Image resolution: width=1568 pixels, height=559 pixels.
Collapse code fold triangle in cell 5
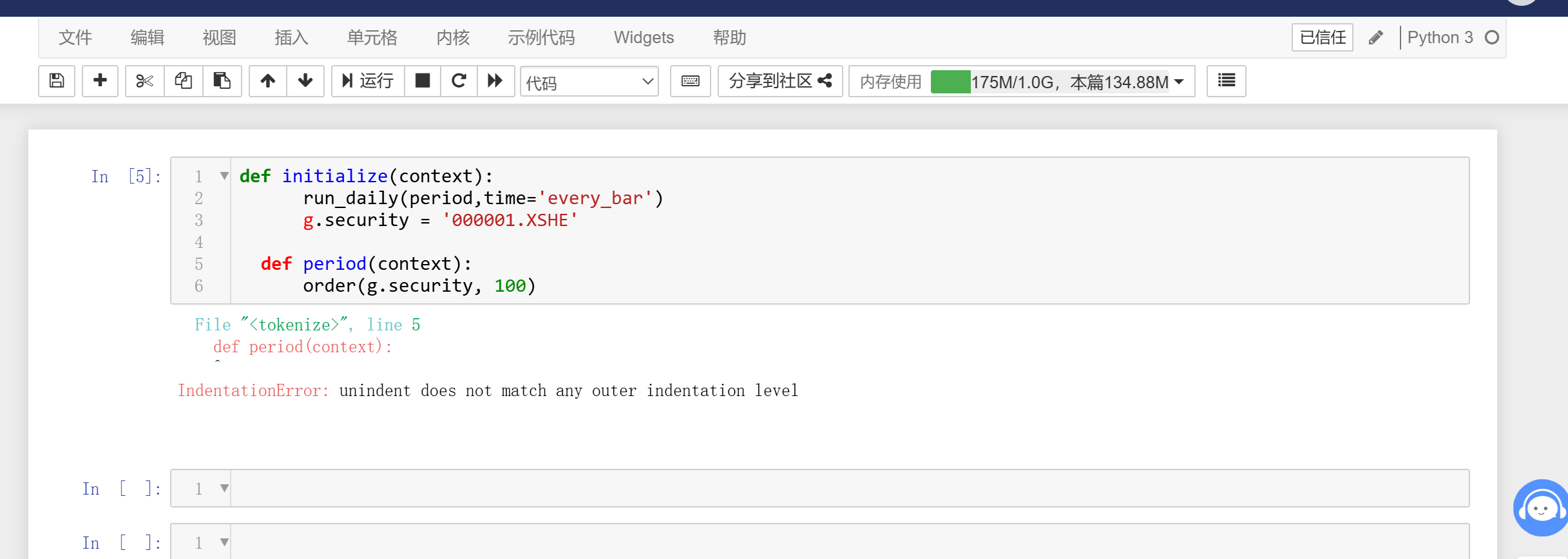[x=224, y=176]
